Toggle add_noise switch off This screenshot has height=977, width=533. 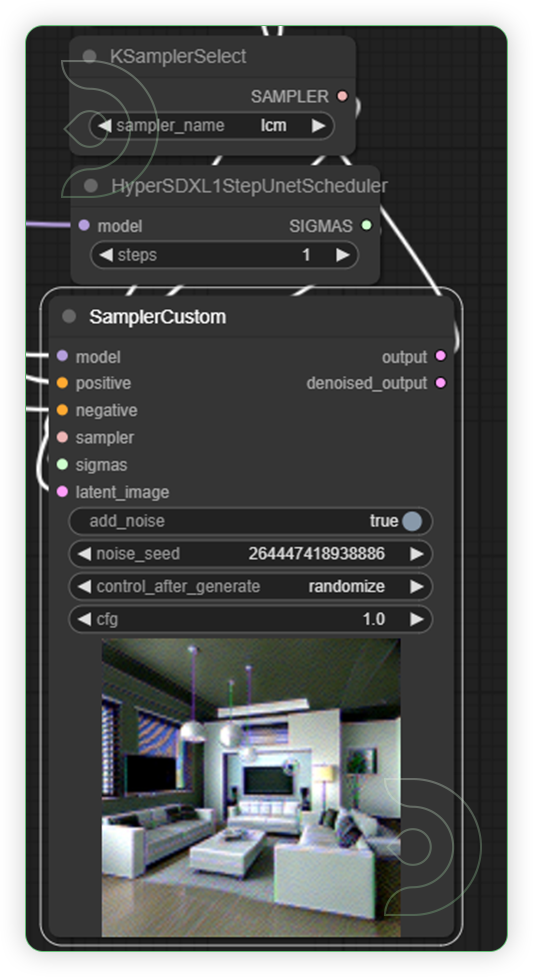click(x=412, y=522)
